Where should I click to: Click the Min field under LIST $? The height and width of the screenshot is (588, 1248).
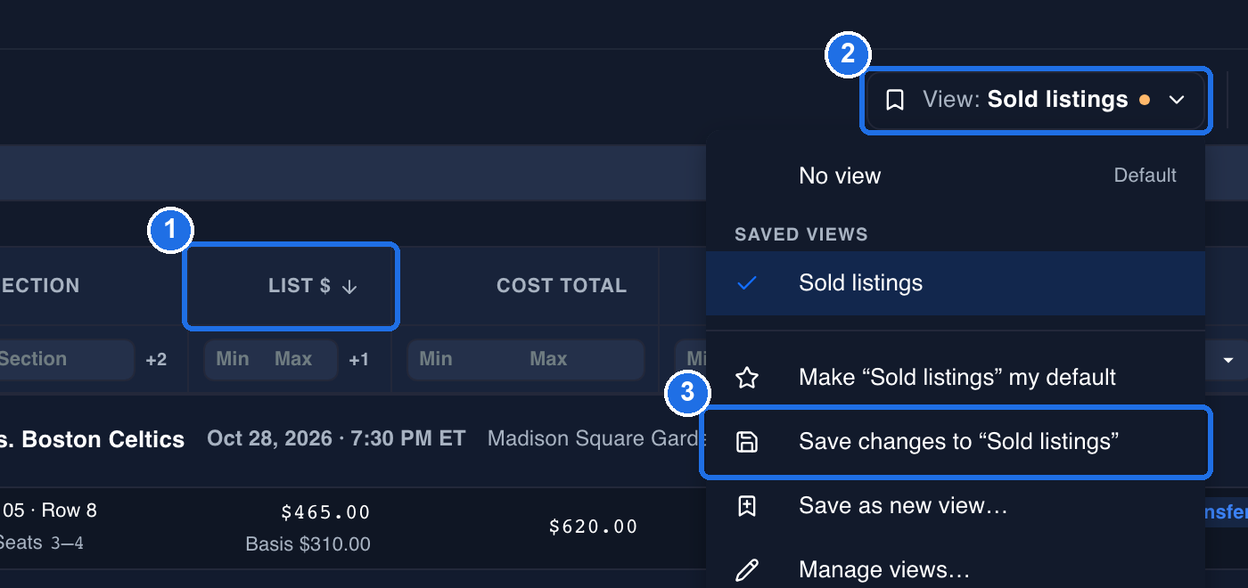click(232, 359)
